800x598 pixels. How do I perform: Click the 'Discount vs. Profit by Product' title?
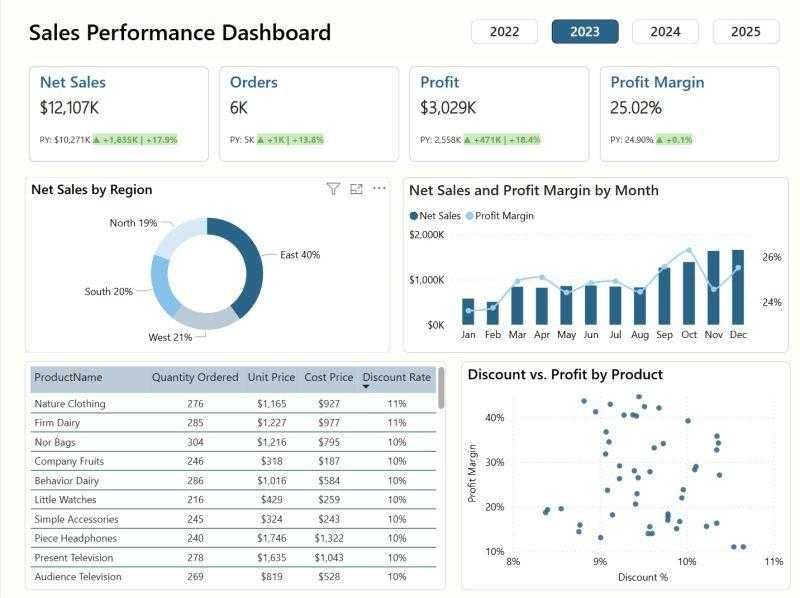click(x=565, y=375)
